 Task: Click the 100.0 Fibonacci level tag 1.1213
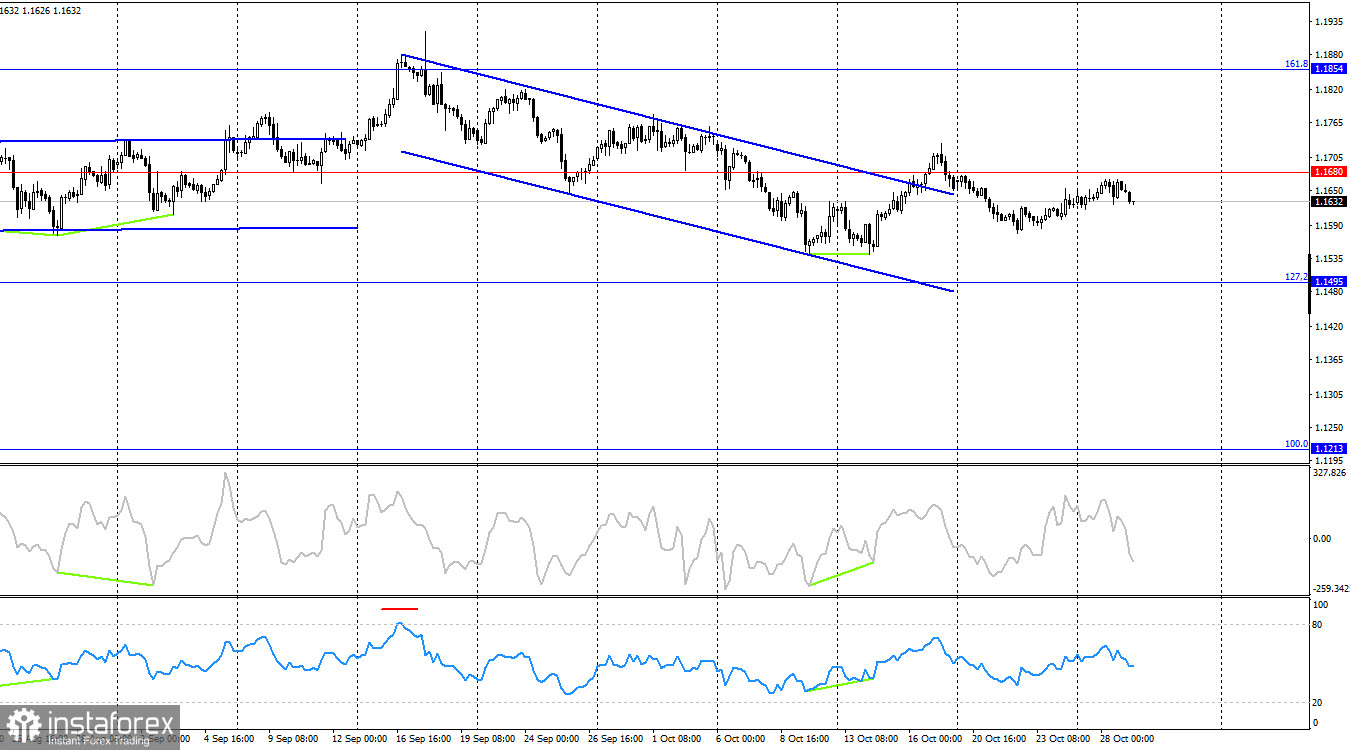point(1331,448)
